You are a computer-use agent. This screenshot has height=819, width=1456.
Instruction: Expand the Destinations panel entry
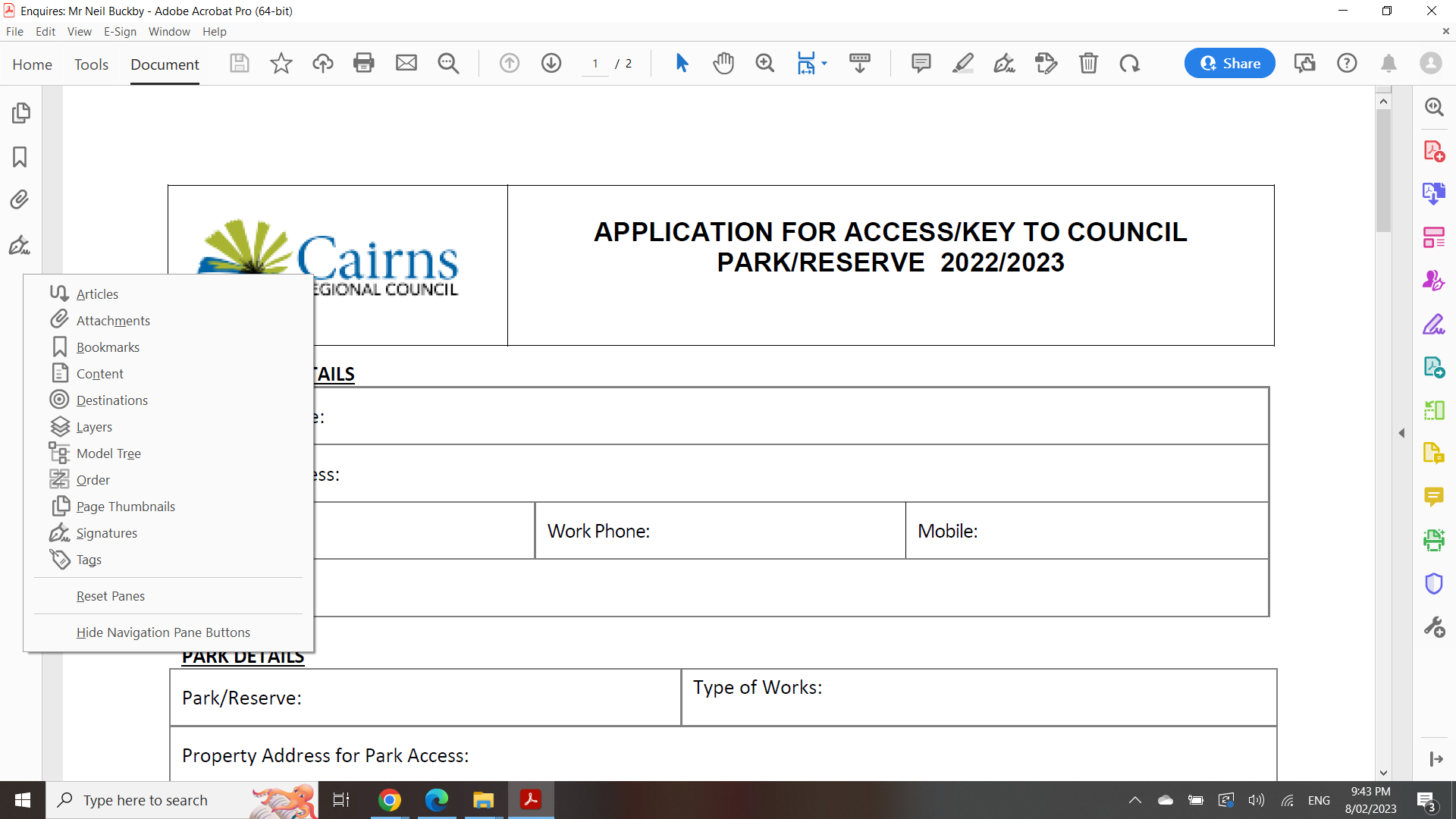click(x=112, y=399)
